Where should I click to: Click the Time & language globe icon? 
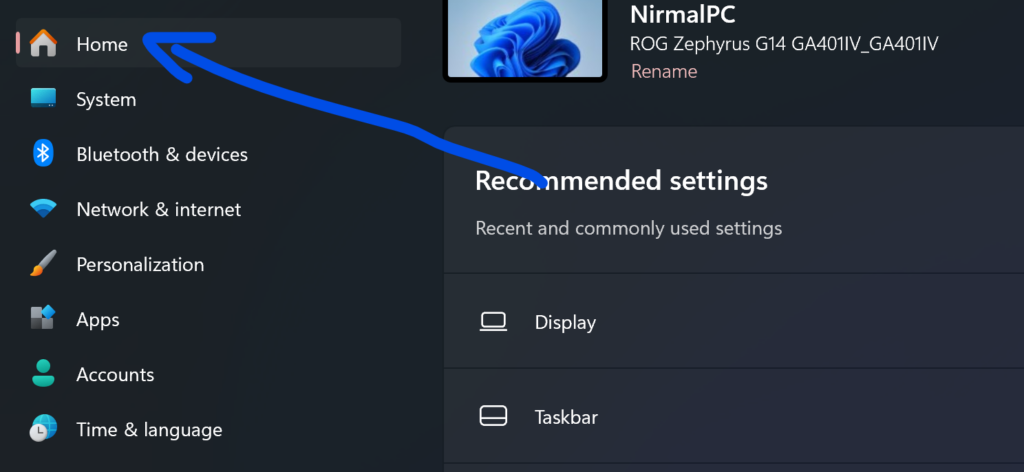coord(43,429)
